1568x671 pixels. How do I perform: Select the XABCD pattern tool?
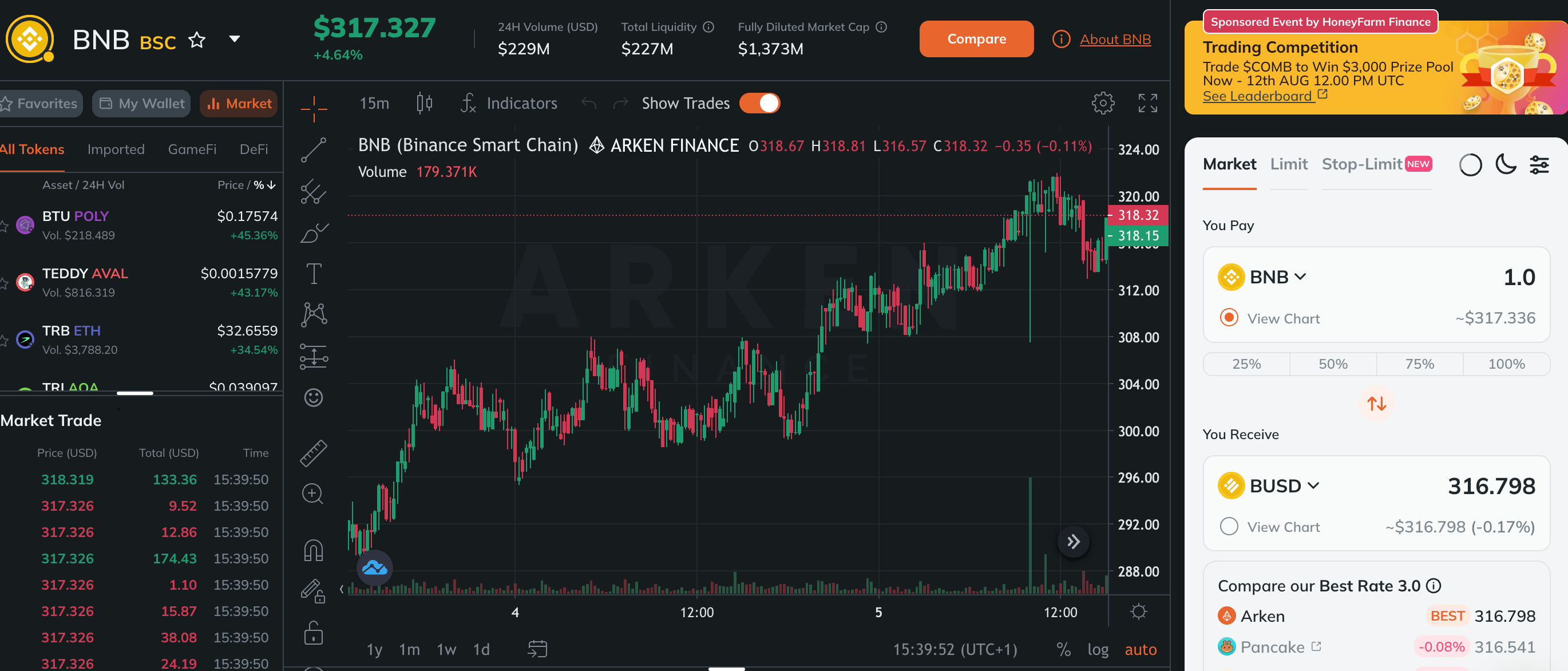(x=314, y=315)
